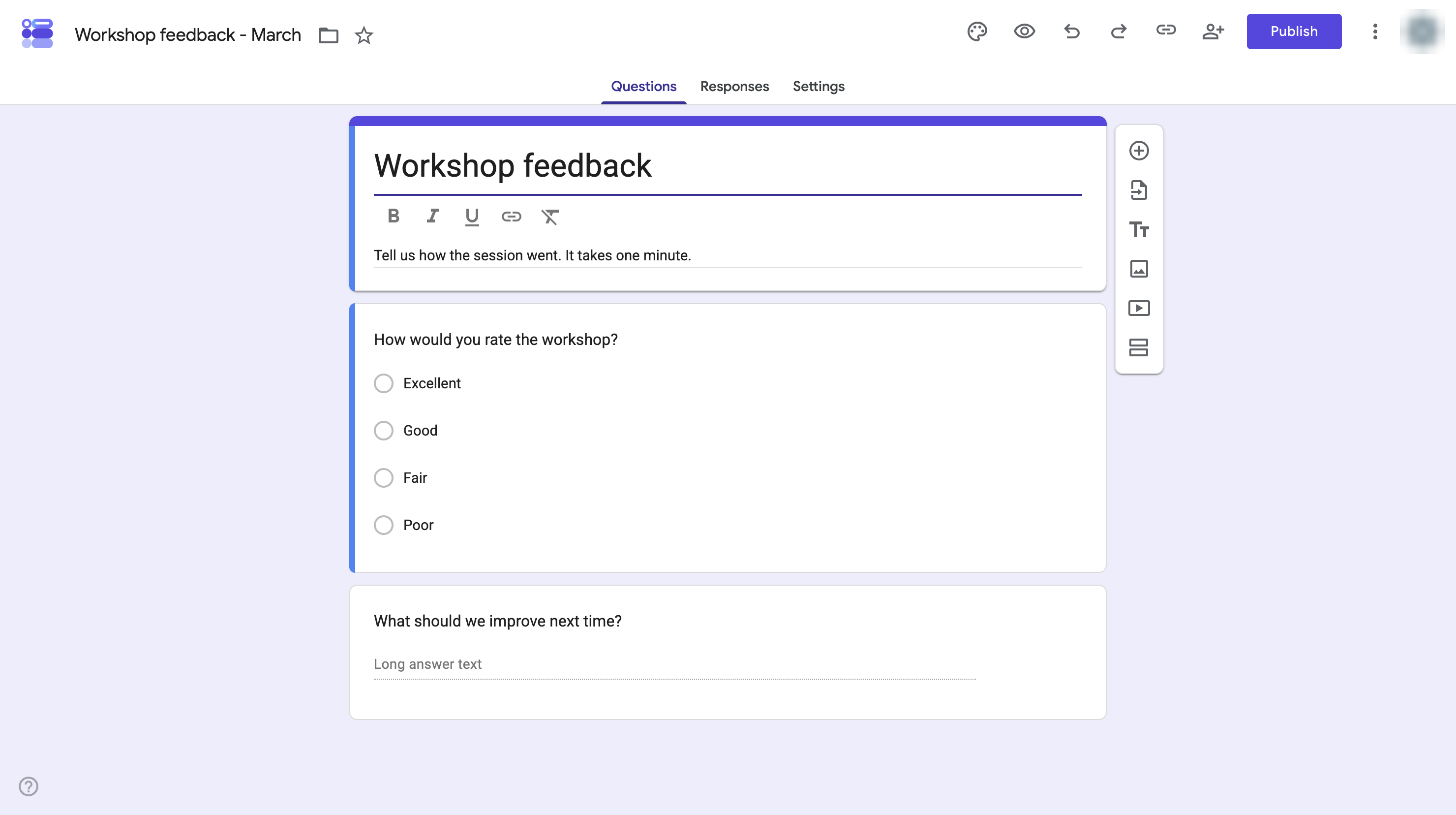Image resolution: width=1456 pixels, height=815 pixels.
Task: Apply bold to the form title
Action: pyautogui.click(x=394, y=216)
